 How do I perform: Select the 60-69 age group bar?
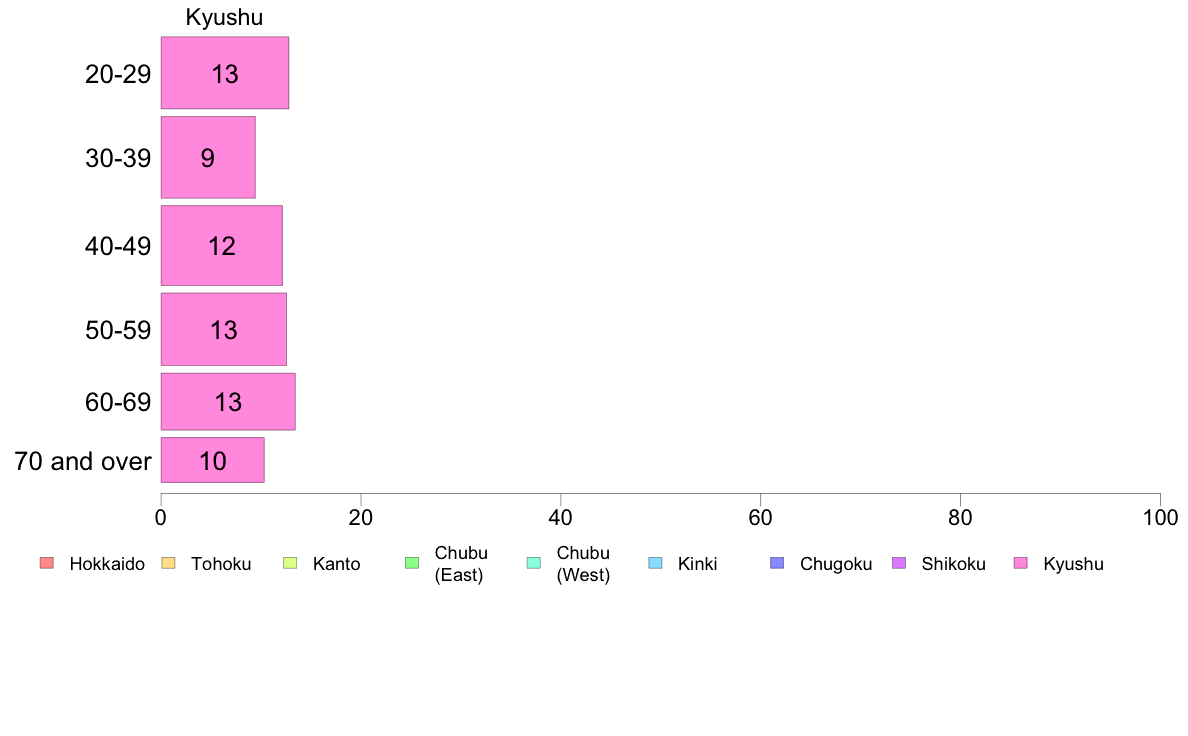[x=228, y=402]
